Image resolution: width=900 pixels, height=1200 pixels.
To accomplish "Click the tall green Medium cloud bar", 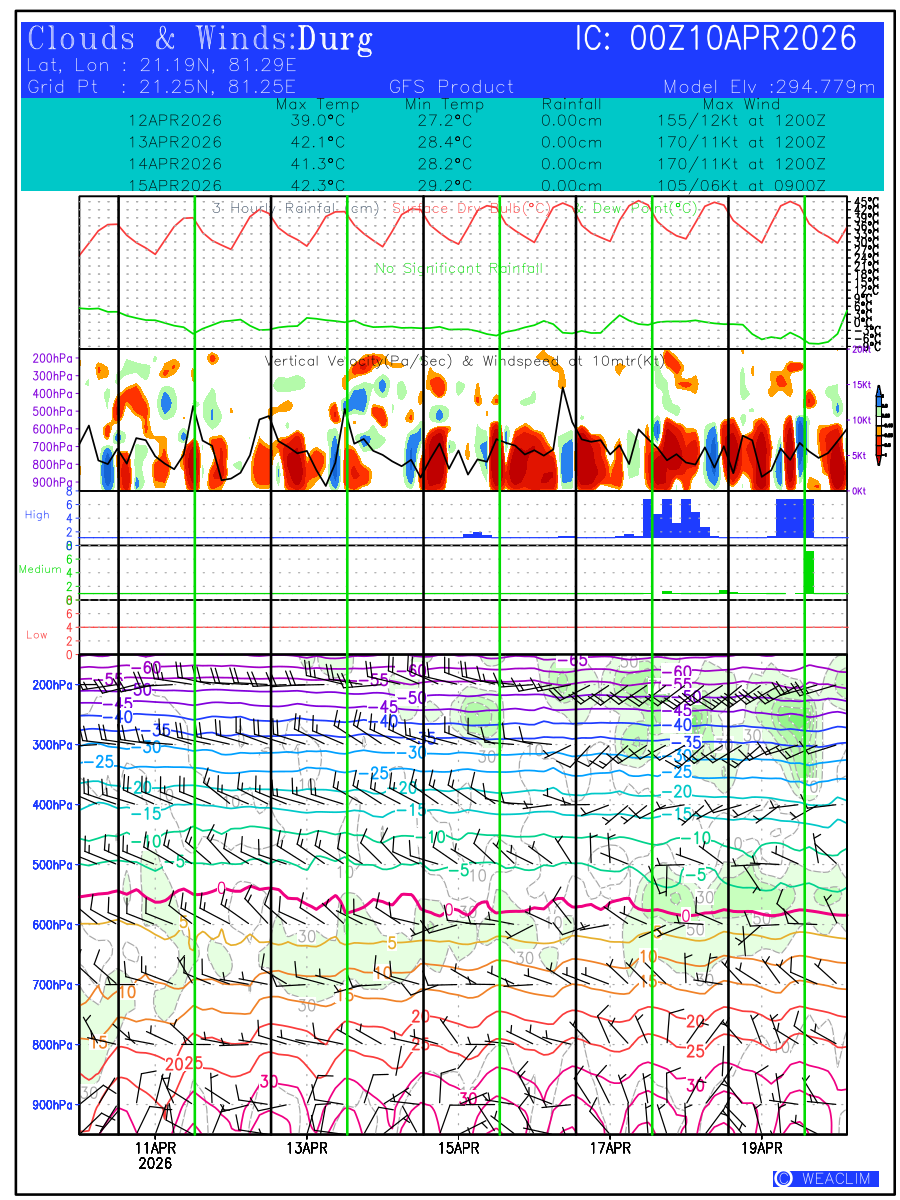I will click(x=809, y=572).
